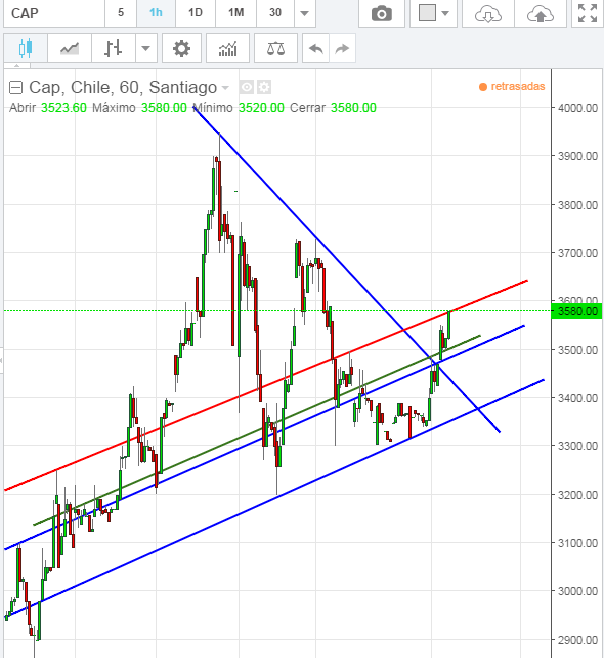
Task: Click the 4000.00 price axis label
Action: pyautogui.click(x=578, y=108)
